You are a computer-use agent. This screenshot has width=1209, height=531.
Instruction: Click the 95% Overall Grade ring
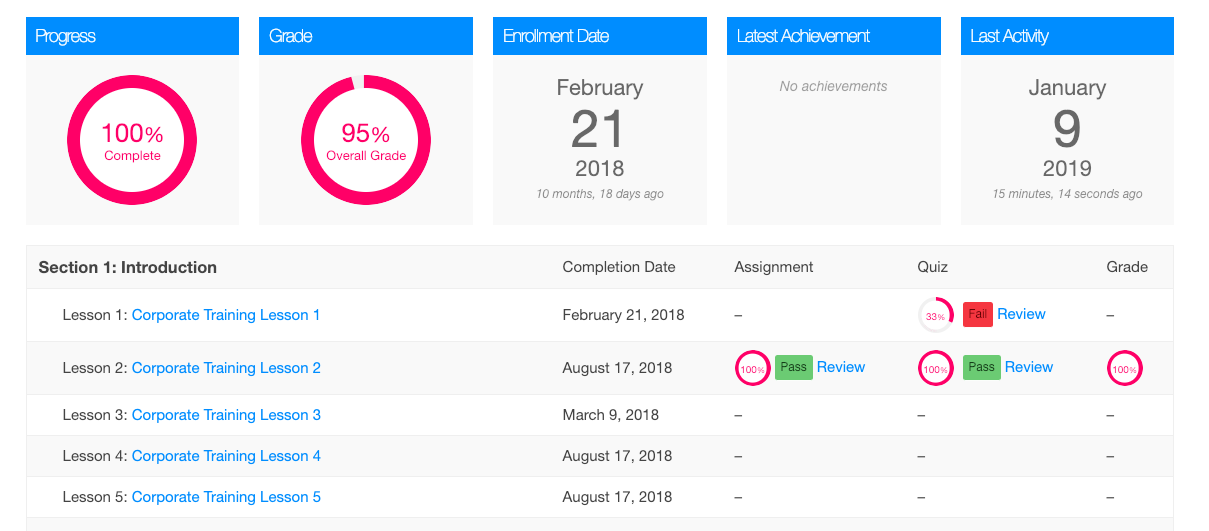coord(366,140)
